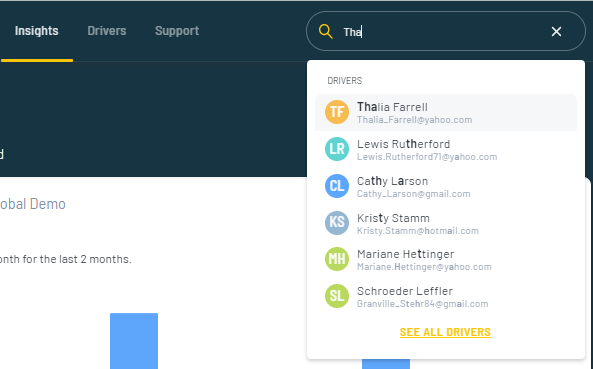The width and height of the screenshot is (593, 369).
Task: Choose Cathy Larson from results
Action: coord(446,186)
